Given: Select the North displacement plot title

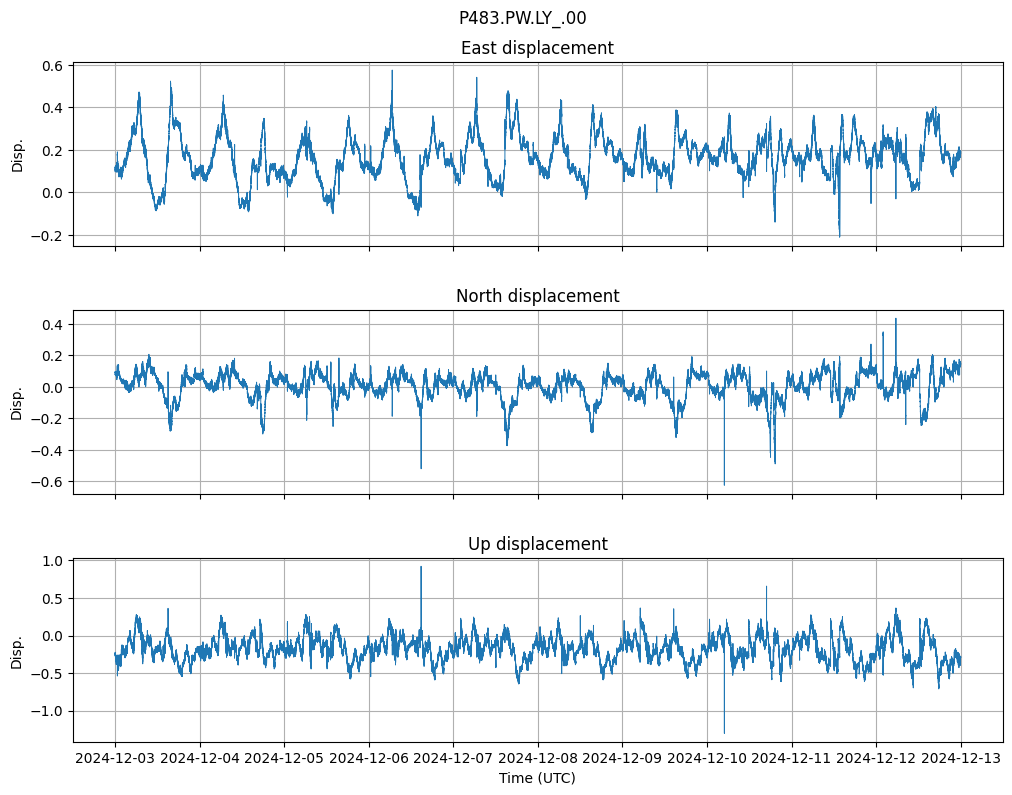Looking at the screenshot, I should (x=537, y=296).
